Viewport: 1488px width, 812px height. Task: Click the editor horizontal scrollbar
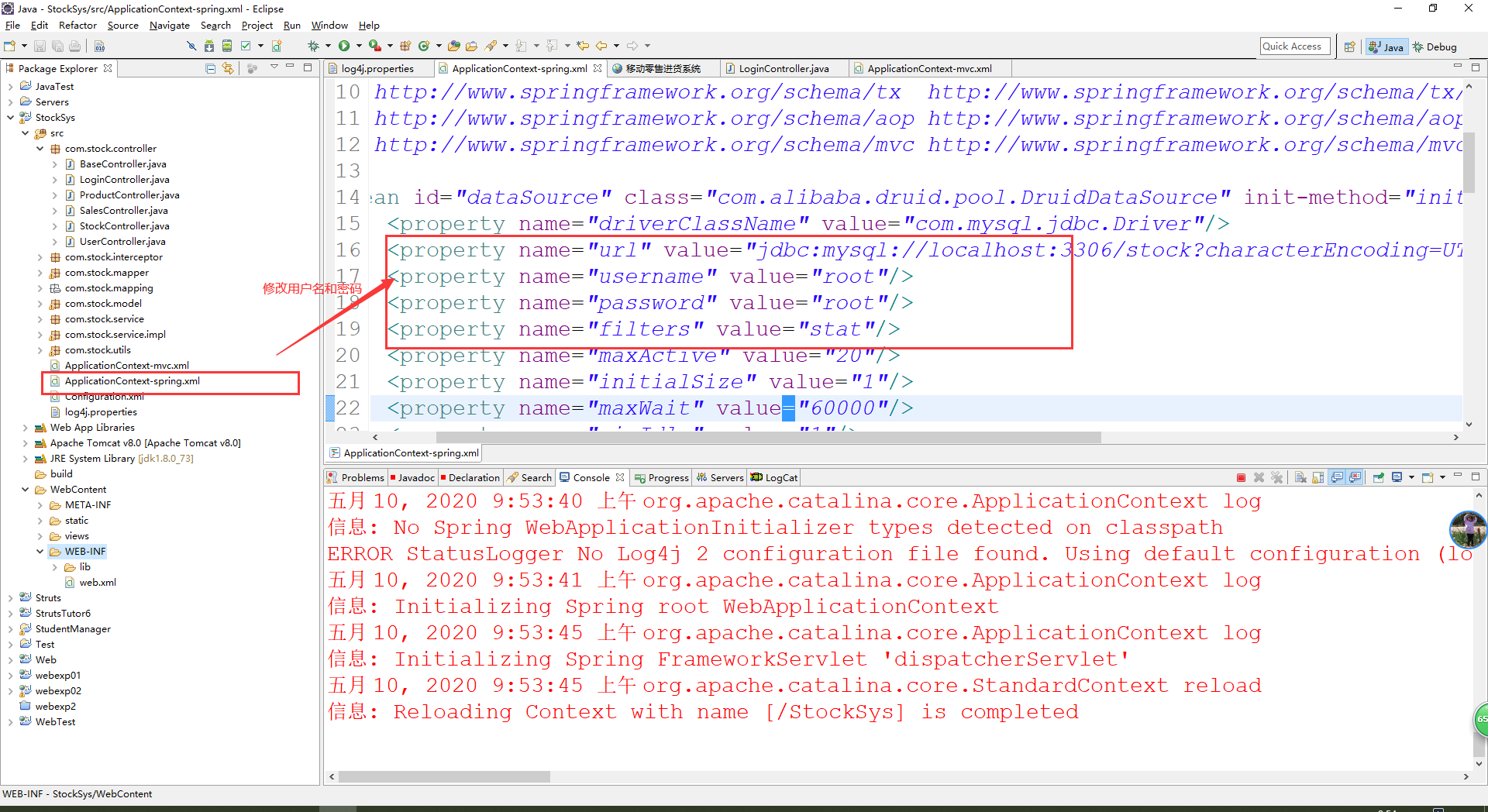[767, 438]
